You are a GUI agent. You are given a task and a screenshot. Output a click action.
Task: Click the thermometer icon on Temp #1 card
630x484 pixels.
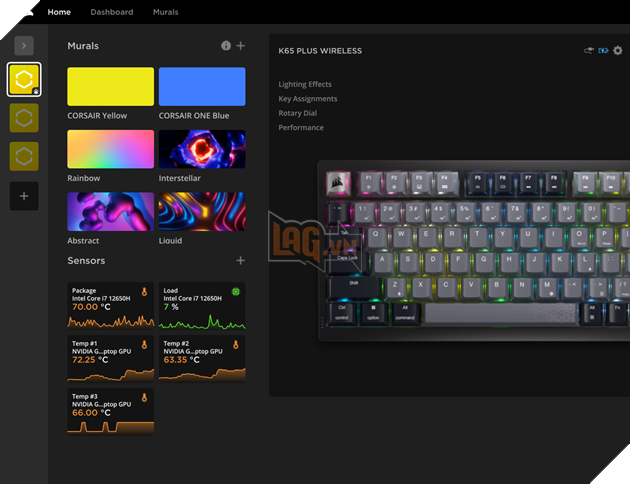(144, 345)
